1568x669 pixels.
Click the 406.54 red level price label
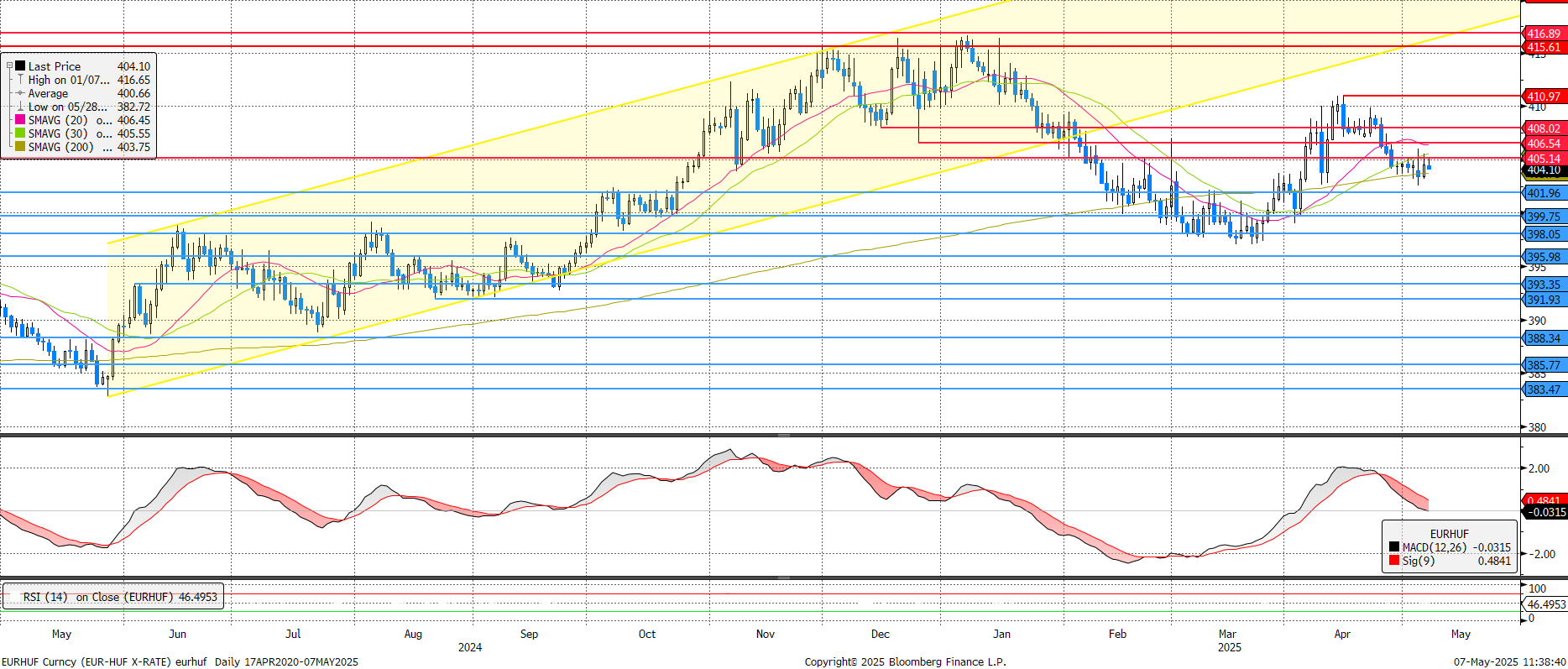(x=1544, y=144)
